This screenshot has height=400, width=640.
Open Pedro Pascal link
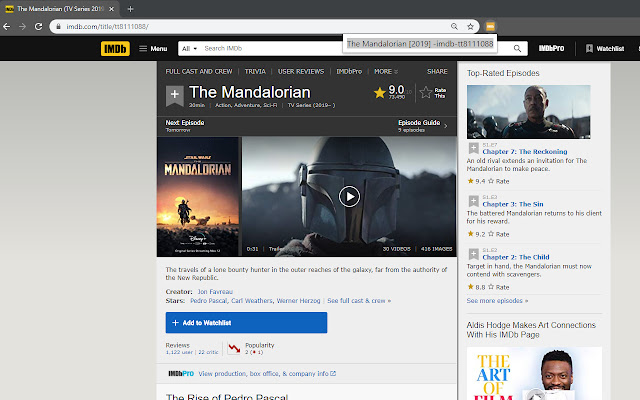pyautogui.click(x=209, y=301)
